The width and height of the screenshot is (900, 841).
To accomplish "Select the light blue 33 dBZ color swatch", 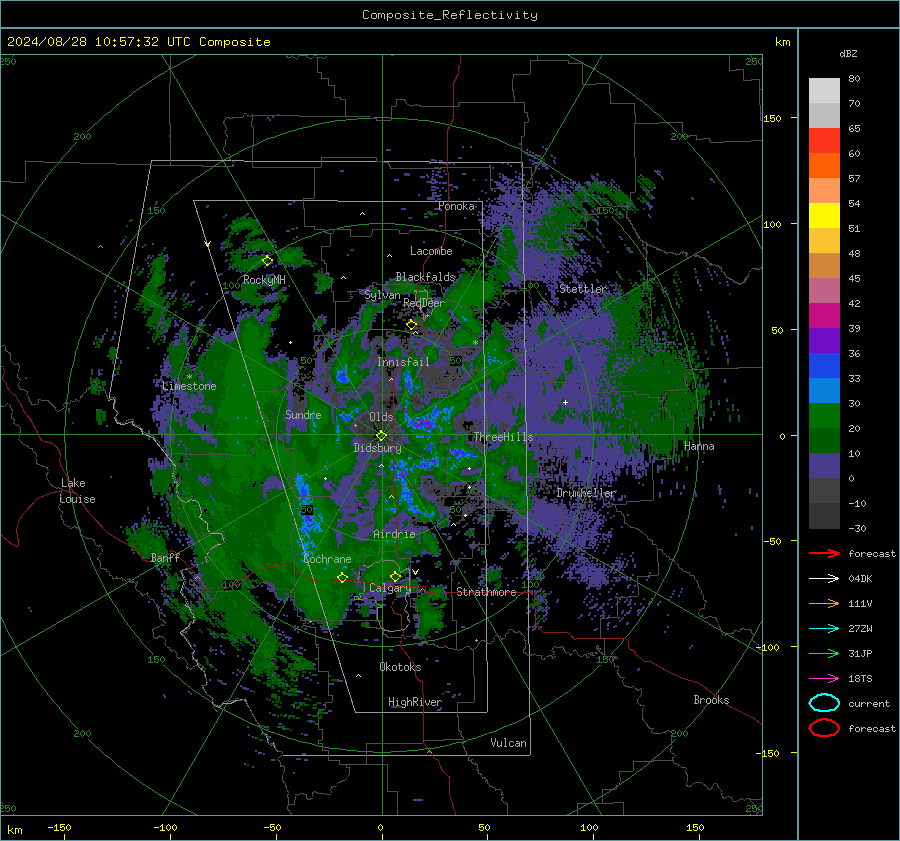I will (x=824, y=390).
